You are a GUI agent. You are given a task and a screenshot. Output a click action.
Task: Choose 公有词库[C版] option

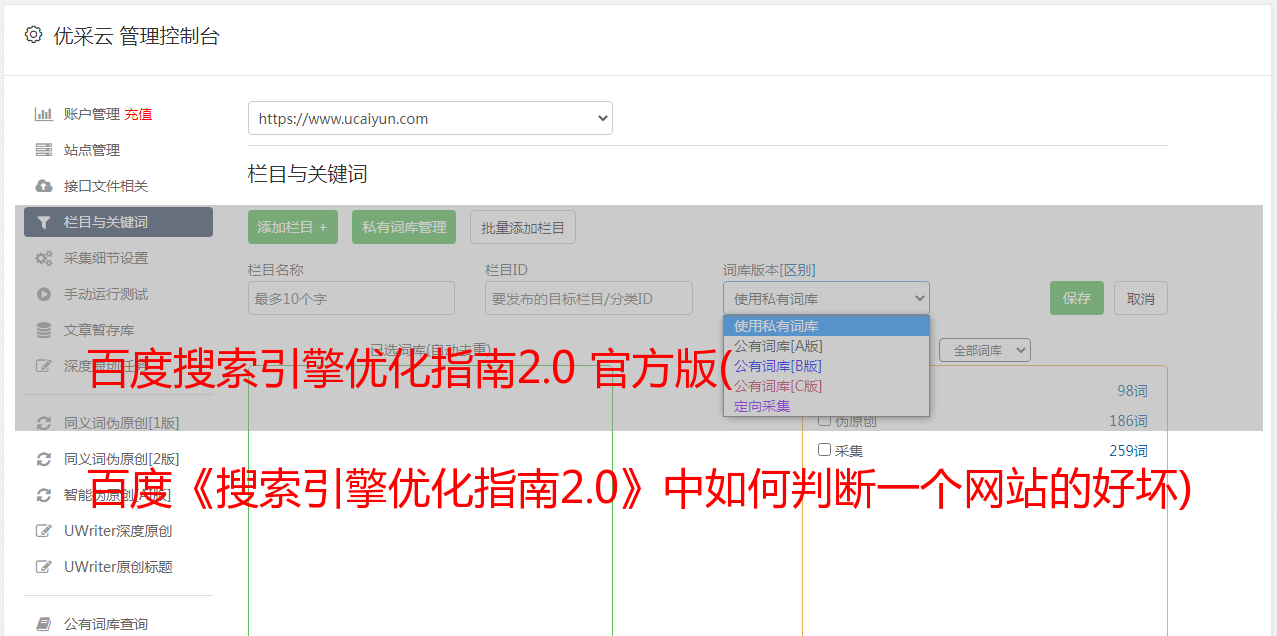(826, 386)
